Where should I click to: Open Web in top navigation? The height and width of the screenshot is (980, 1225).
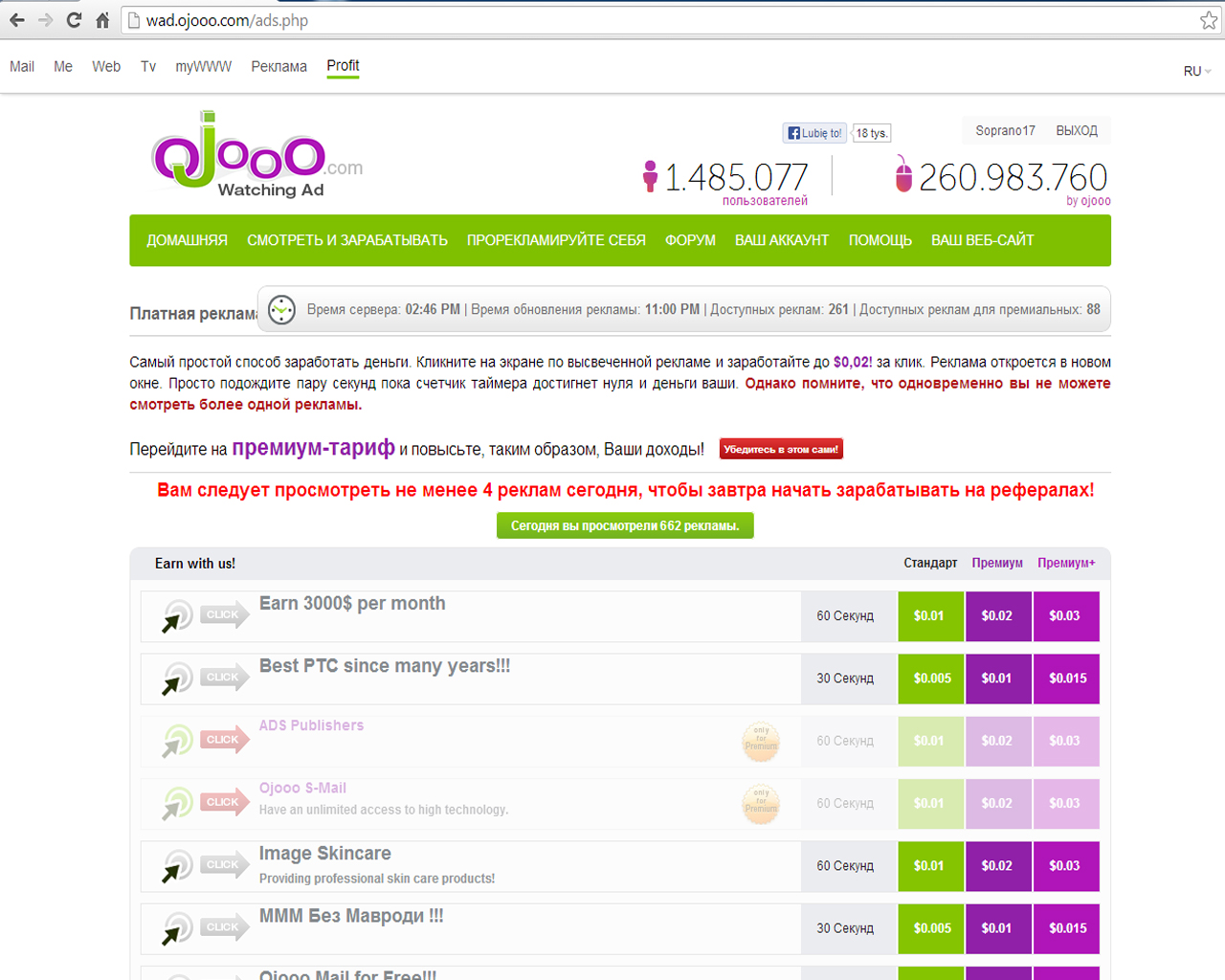(106, 66)
